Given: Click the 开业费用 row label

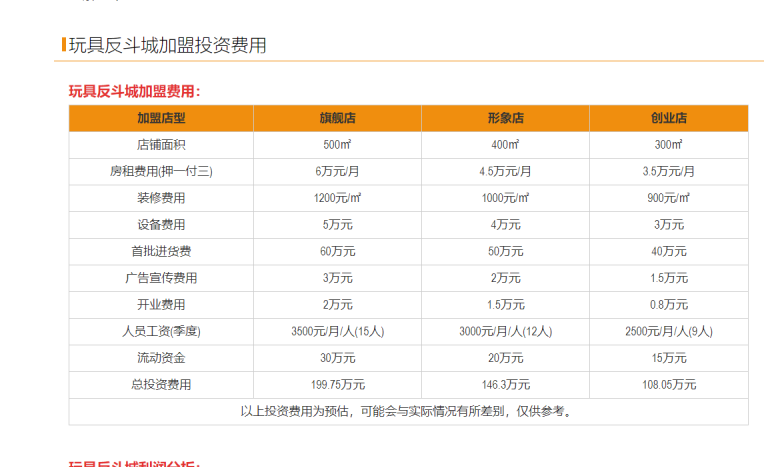Looking at the screenshot, I should (161, 305).
